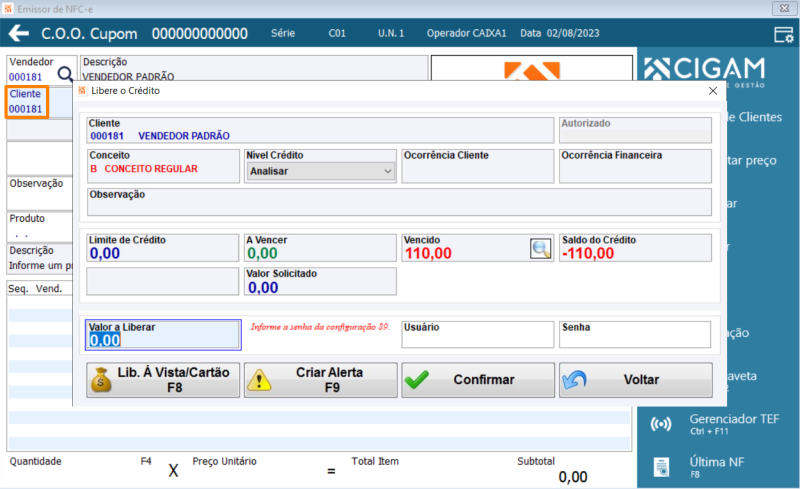The width and height of the screenshot is (800, 489).
Task: Click client name VENDEDOR PADRÃO in dialog
Action: [184, 136]
